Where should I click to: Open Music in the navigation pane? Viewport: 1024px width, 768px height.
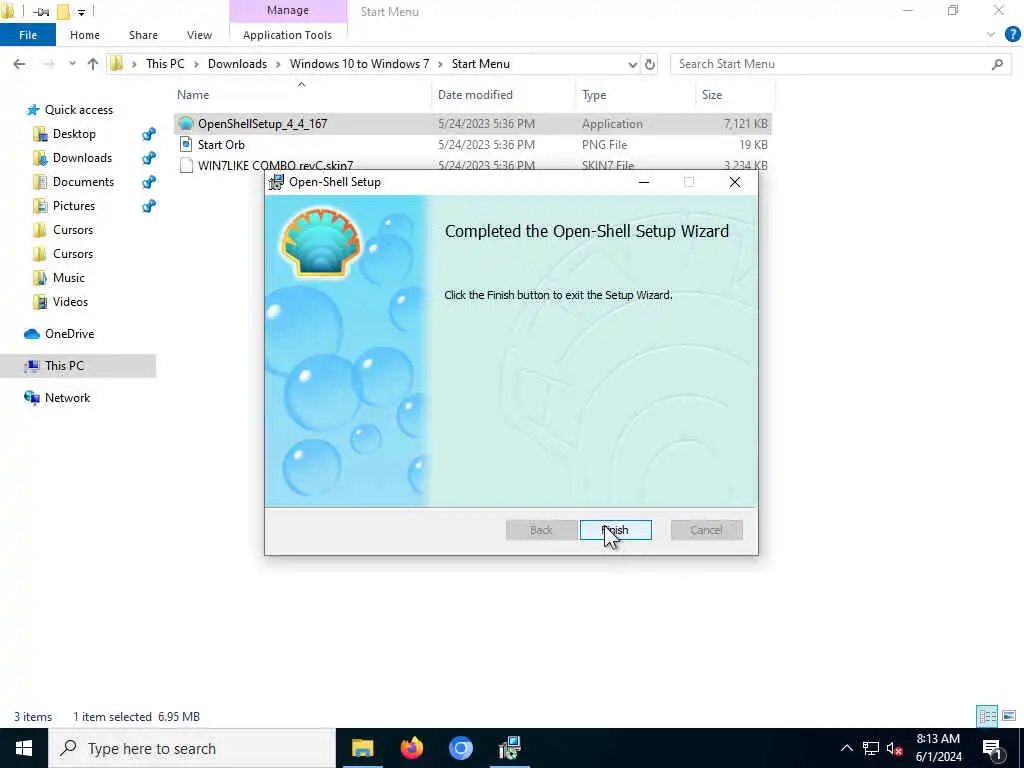click(x=69, y=278)
